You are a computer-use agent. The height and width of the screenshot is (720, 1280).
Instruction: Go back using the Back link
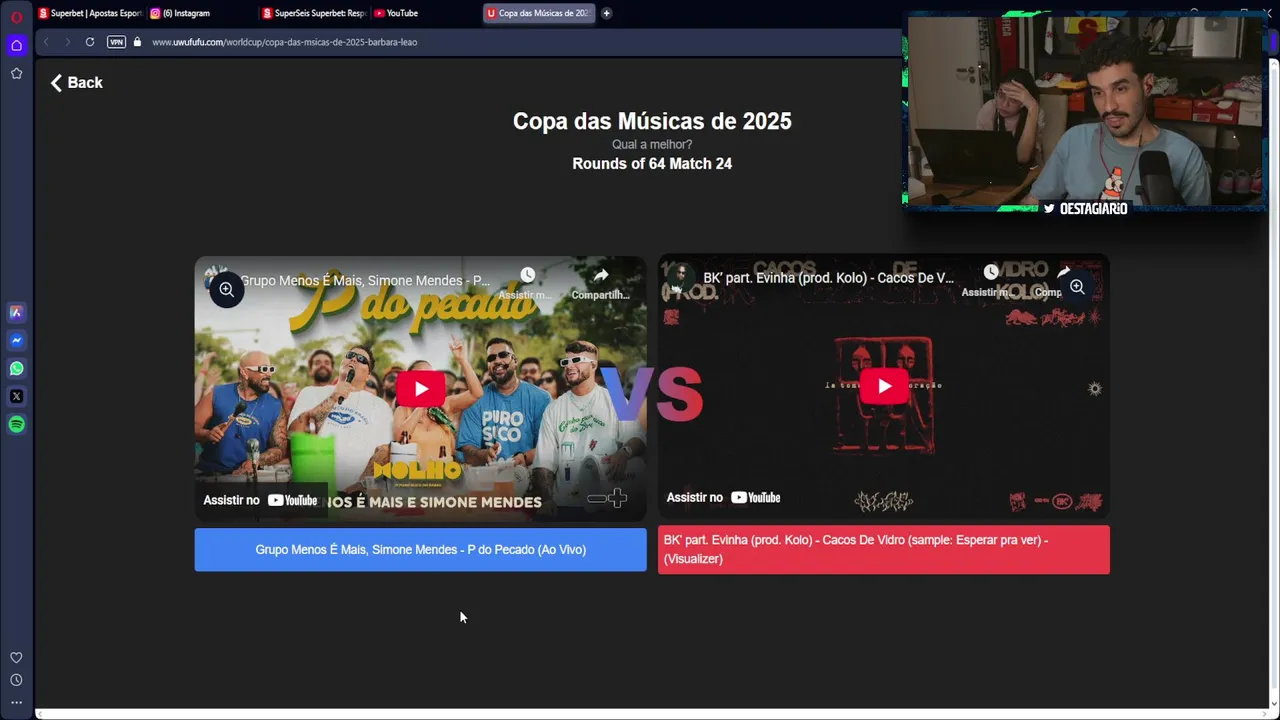(x=77, y=83)
